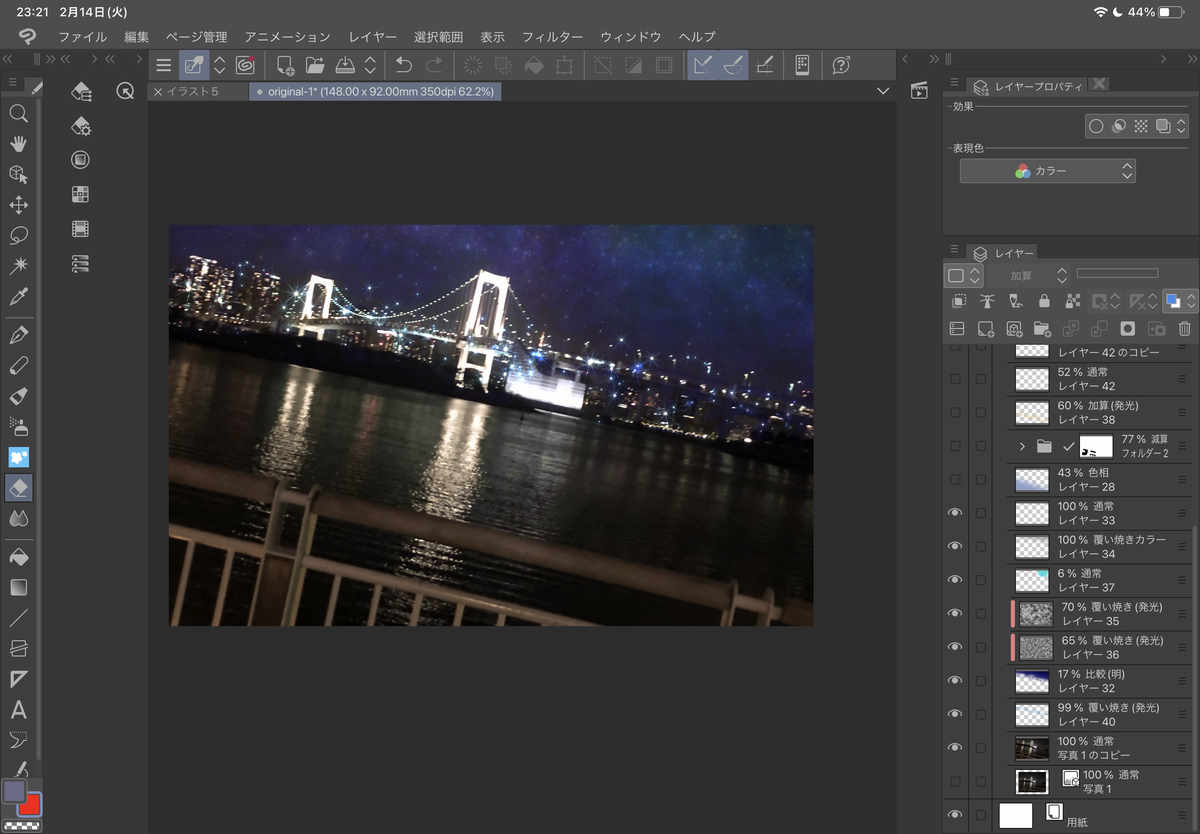The height and width of the screenshot is (834, 1200).
Task: Open the ウィンドウ menu
Action: pos(630,36)
